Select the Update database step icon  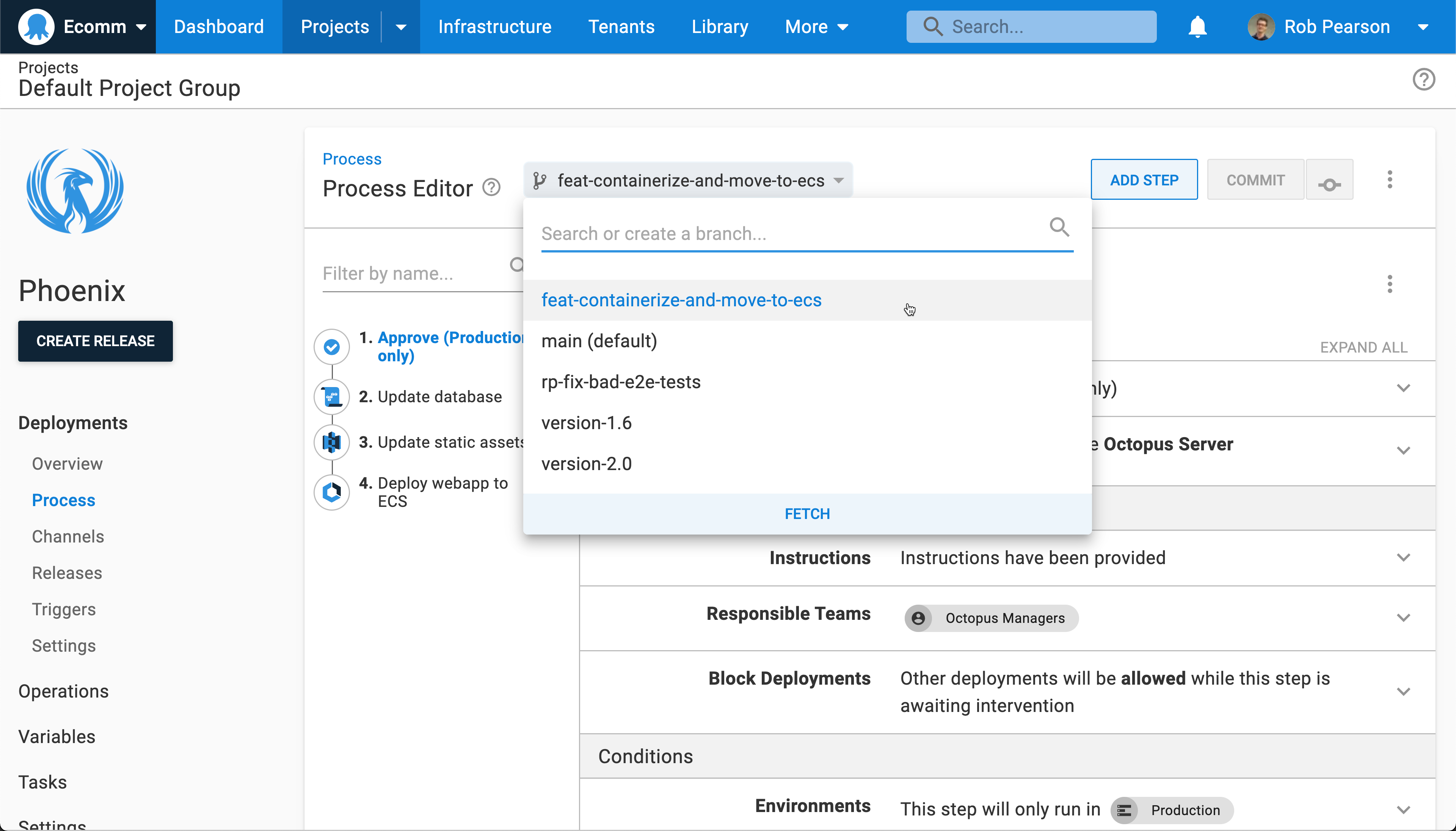[x=332, y=397]
